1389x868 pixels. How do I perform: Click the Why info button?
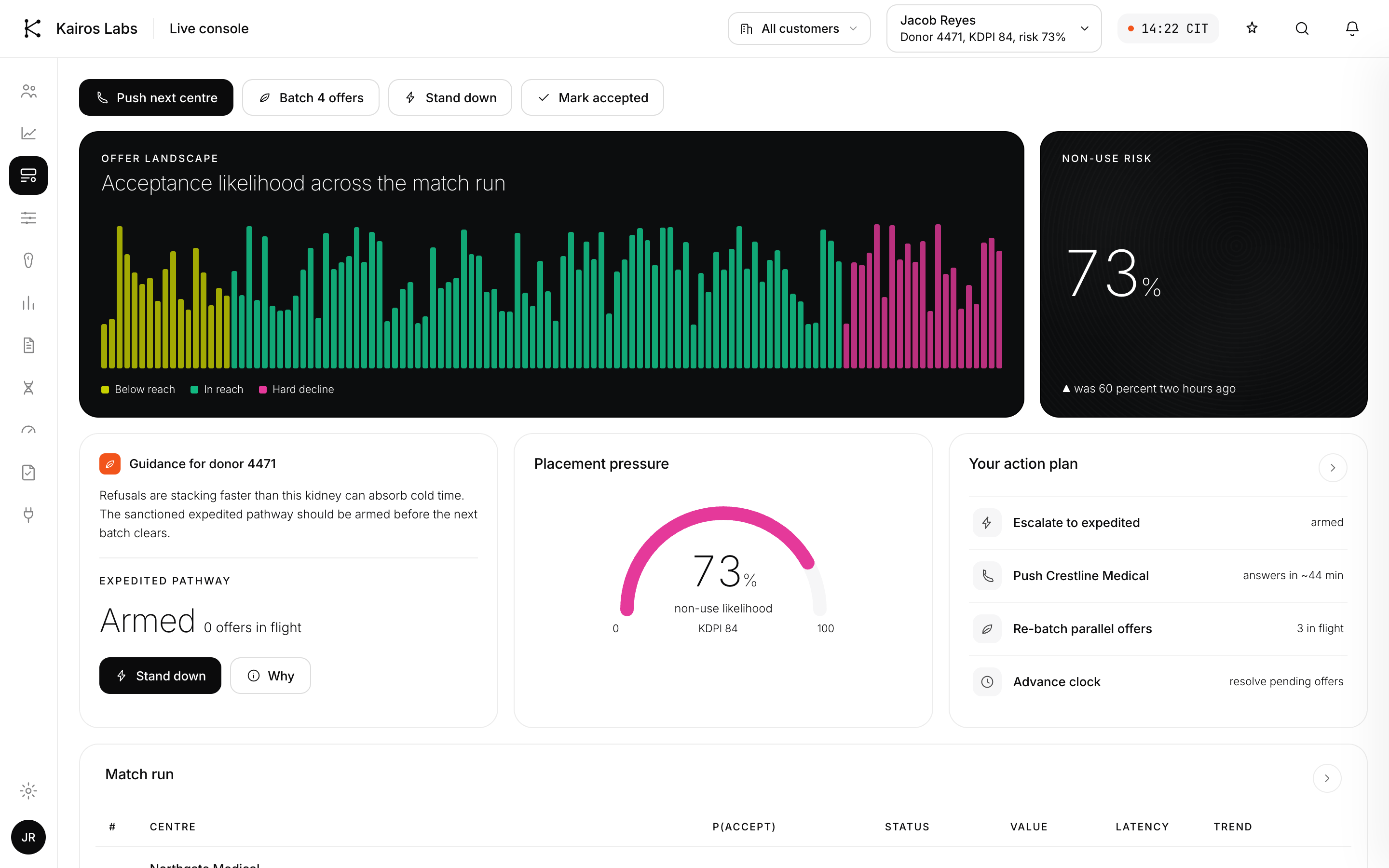(x=271, y=676)
